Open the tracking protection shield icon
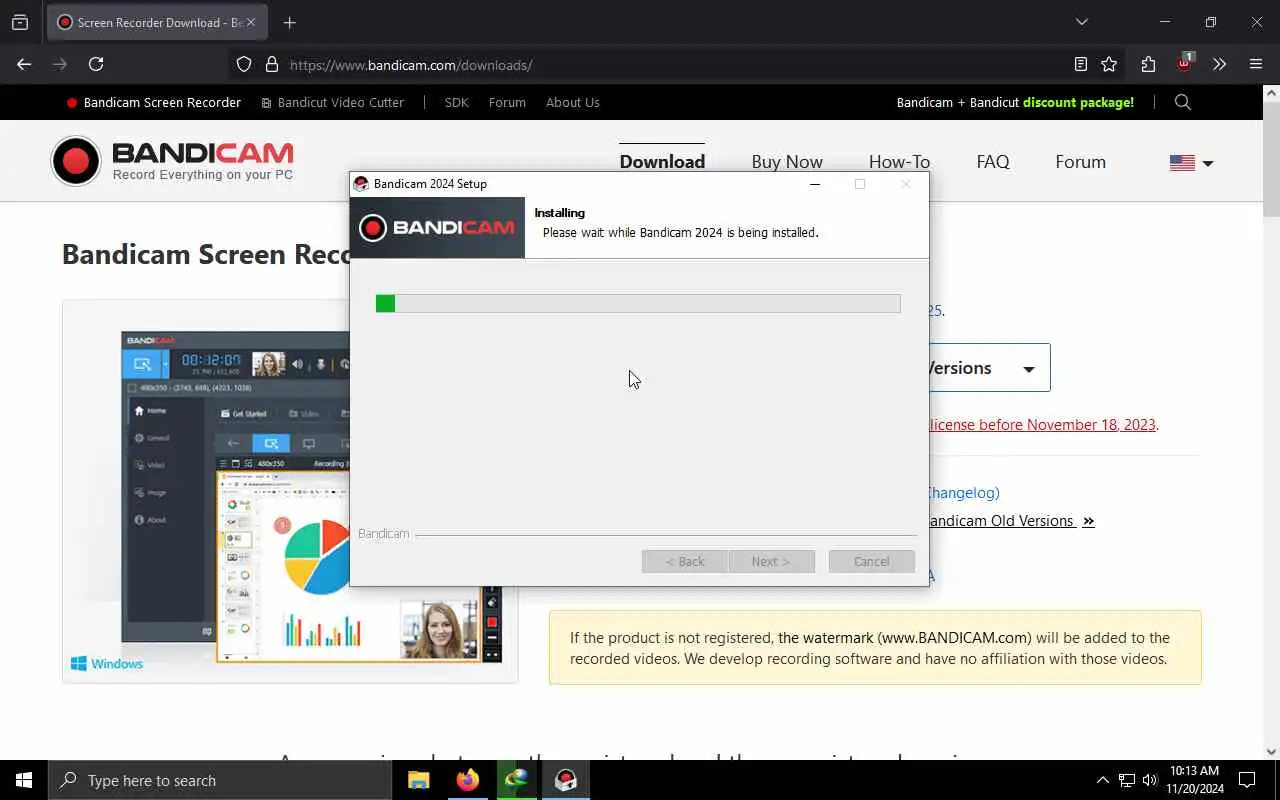This screenshot has height=800, width=1280. pos(244,64)
